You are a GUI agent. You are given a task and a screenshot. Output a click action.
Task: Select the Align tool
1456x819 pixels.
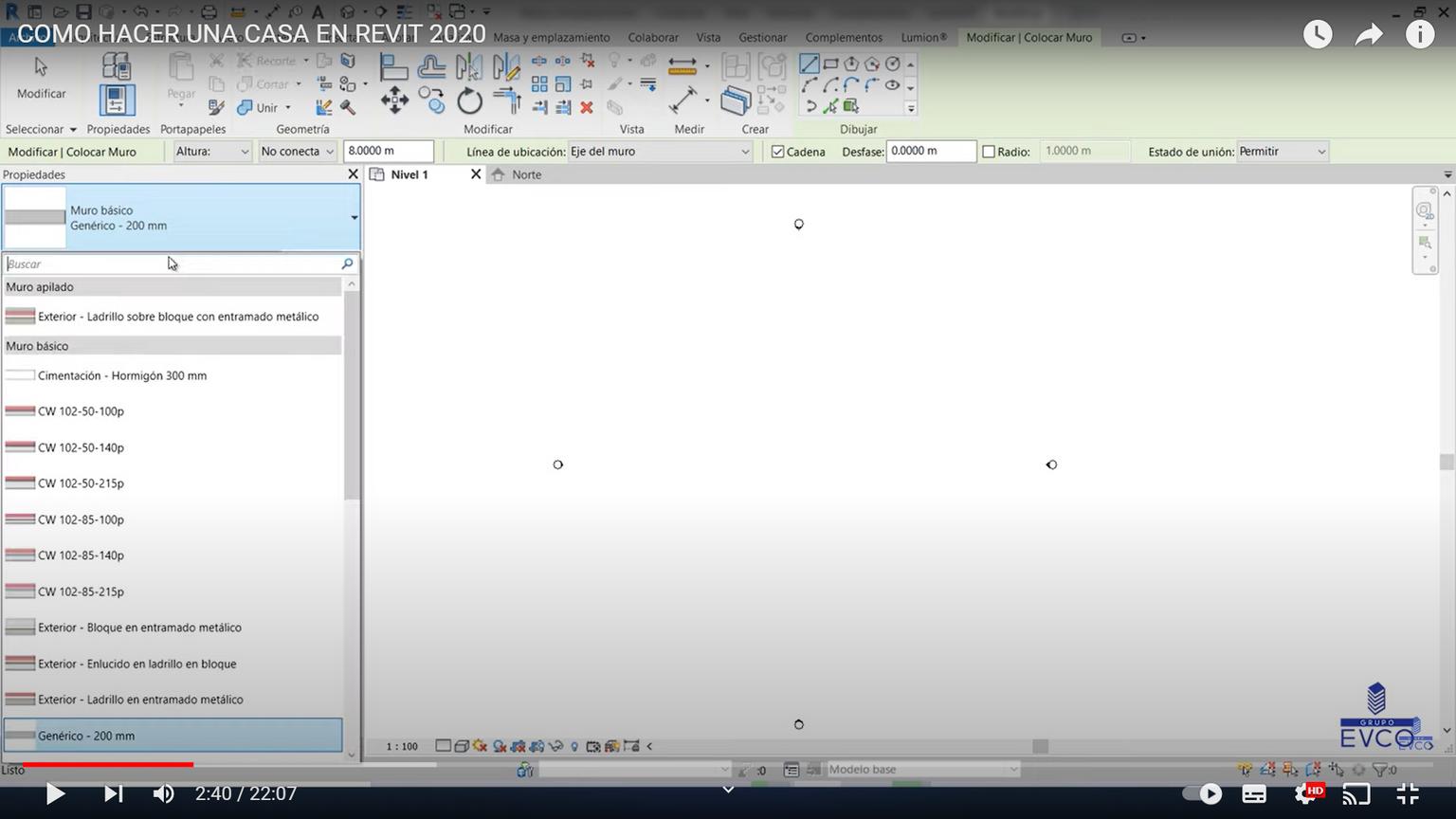[x=394, y=66]
